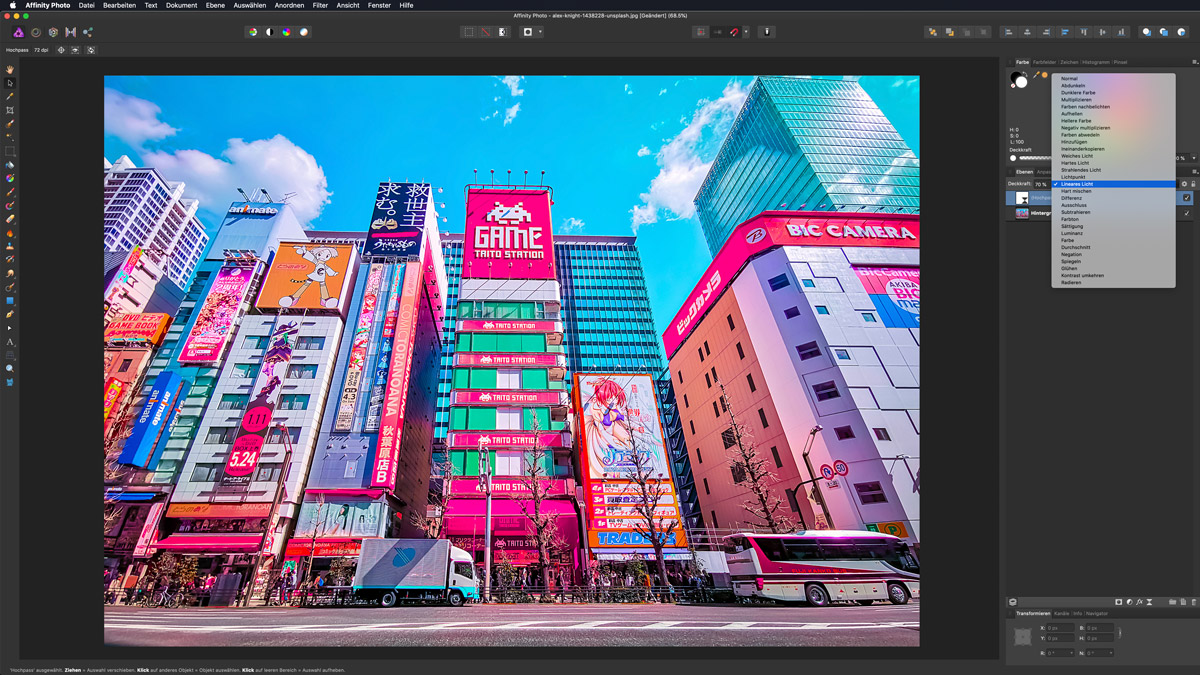Toggle visibility checkbox of the Hintergrund layer
The width and height of the screenshot is (1200, 675).
(x=1187, y=213)
